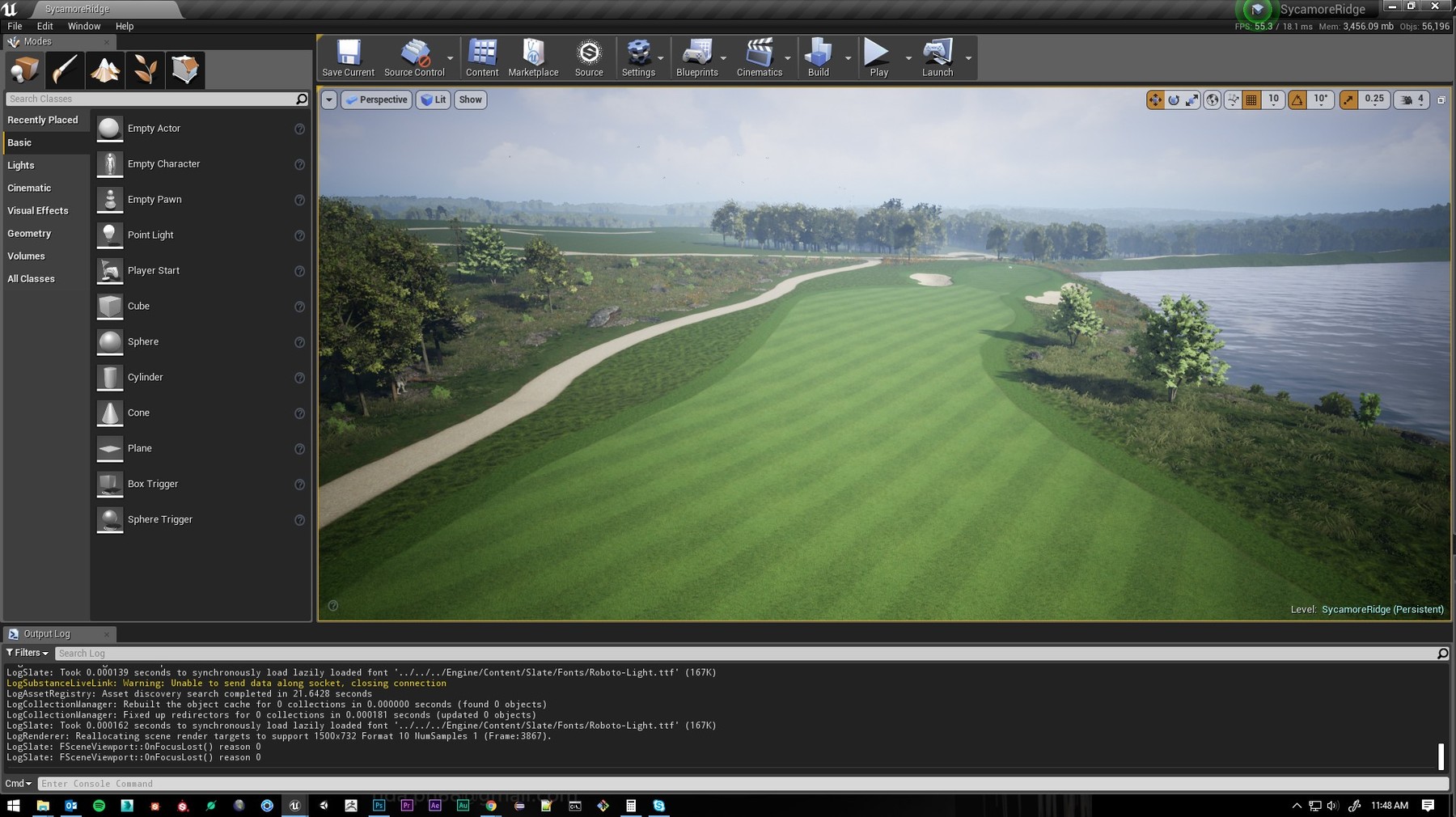Click the Search Classes input field

pos(152,99)
